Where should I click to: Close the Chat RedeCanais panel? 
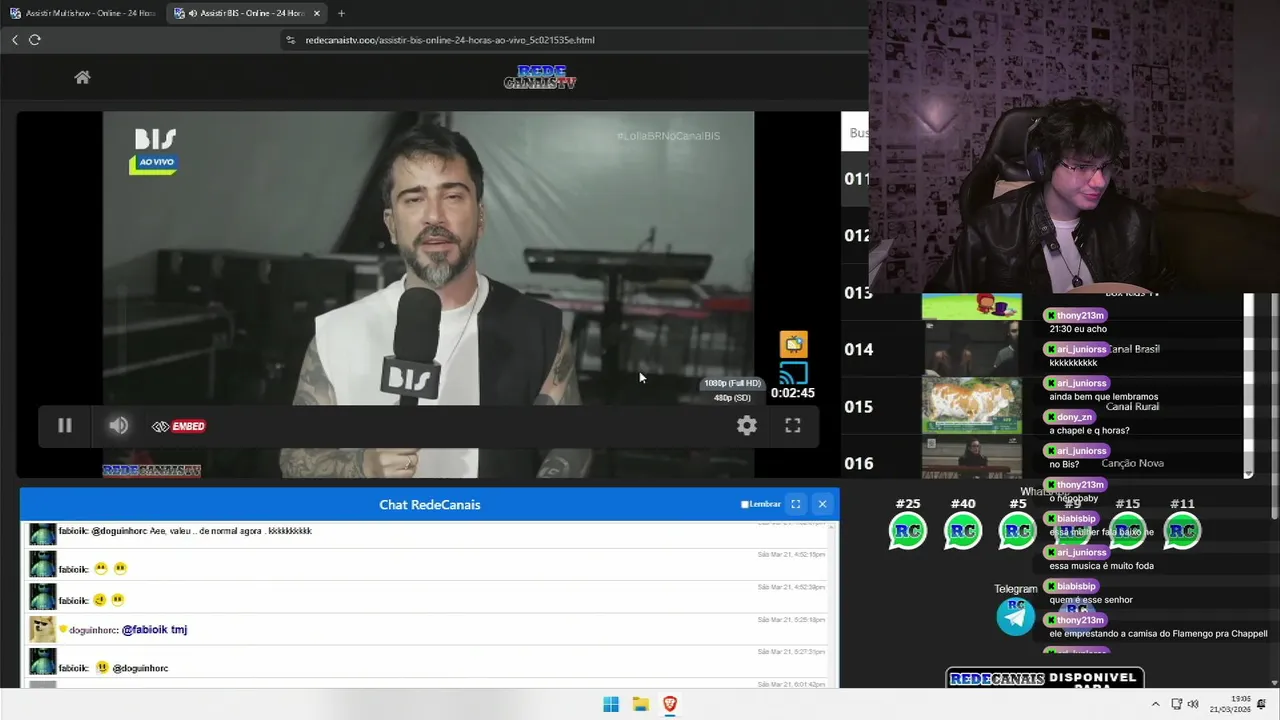click(822, 504)
